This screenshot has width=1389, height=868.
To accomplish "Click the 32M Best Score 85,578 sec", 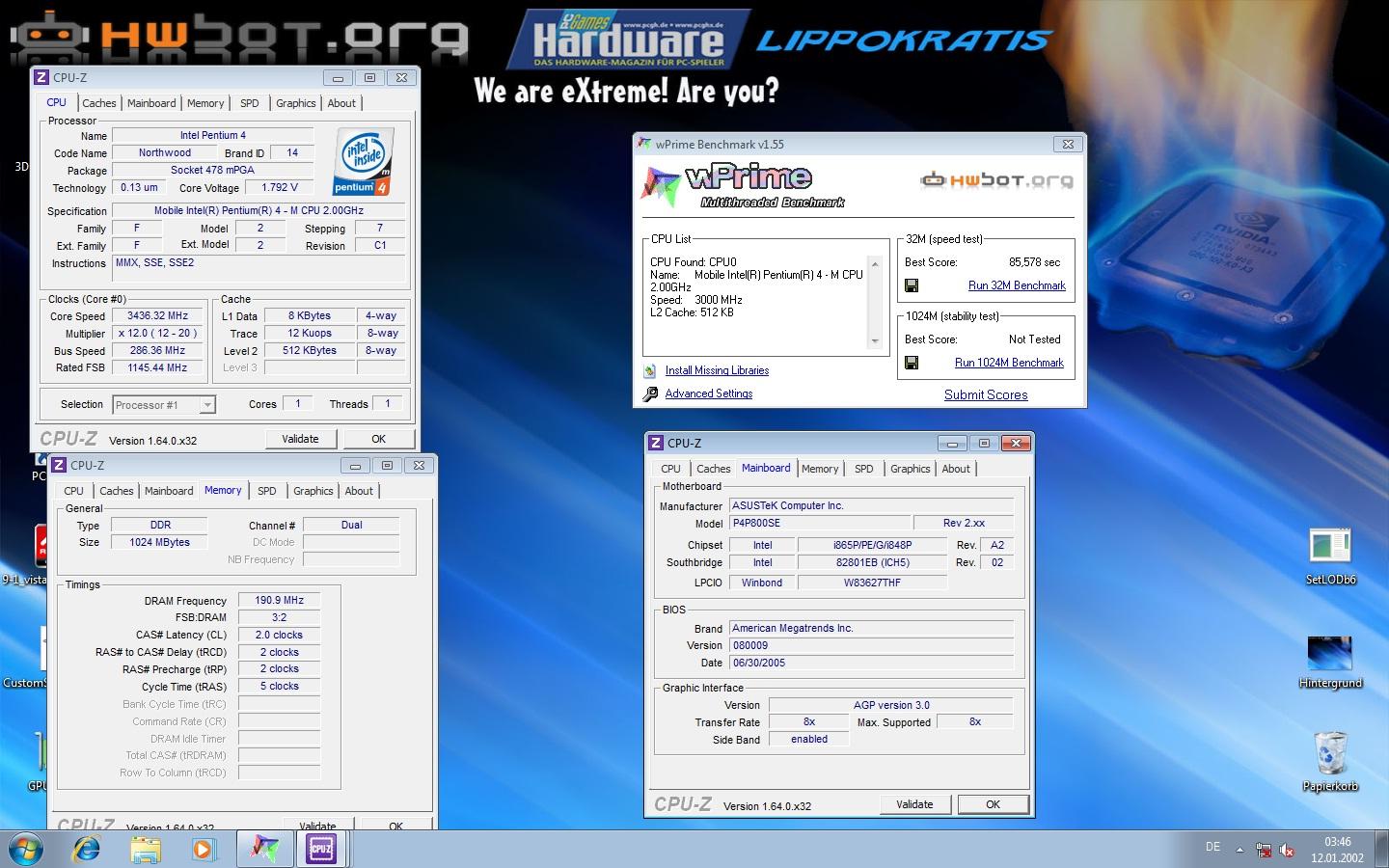I will [x=1034, y=262].
